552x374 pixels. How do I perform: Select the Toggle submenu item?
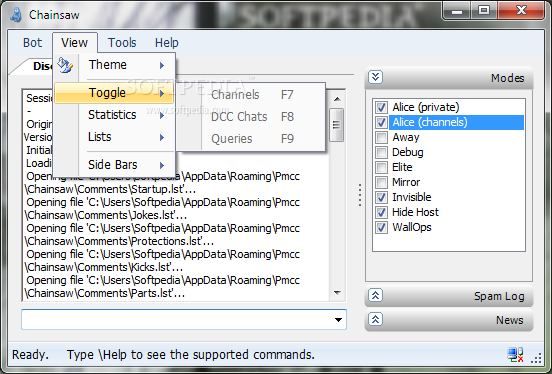click(x=115, y=93)
